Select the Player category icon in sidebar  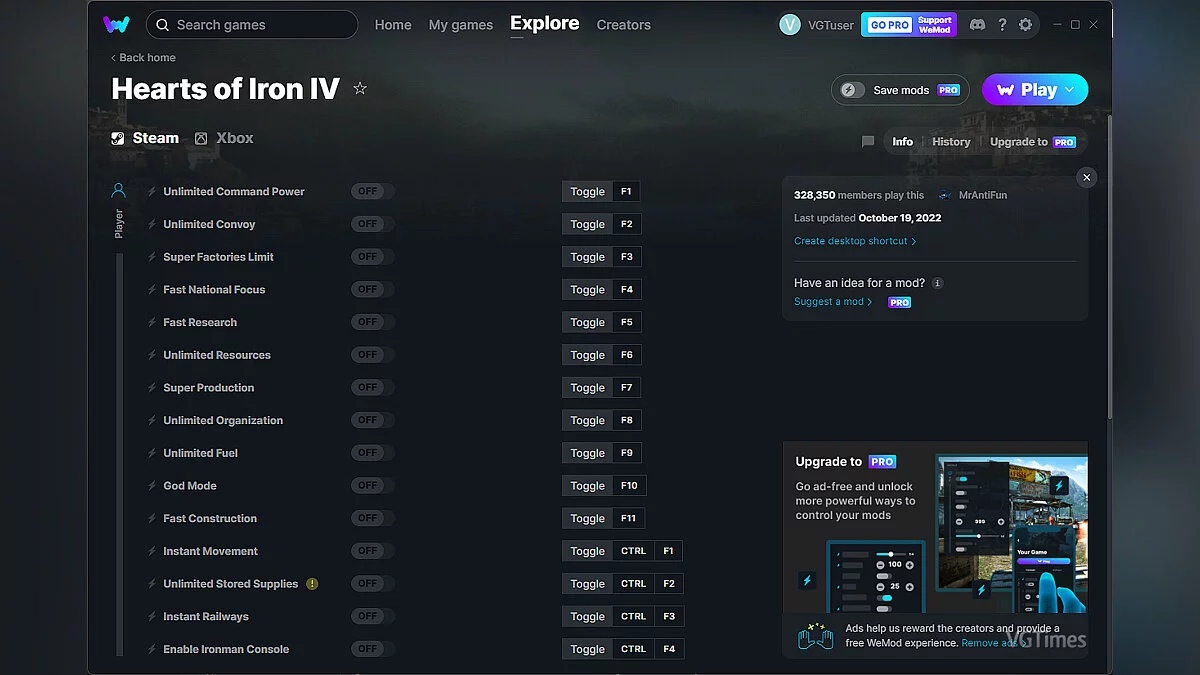tap(118, 190)
